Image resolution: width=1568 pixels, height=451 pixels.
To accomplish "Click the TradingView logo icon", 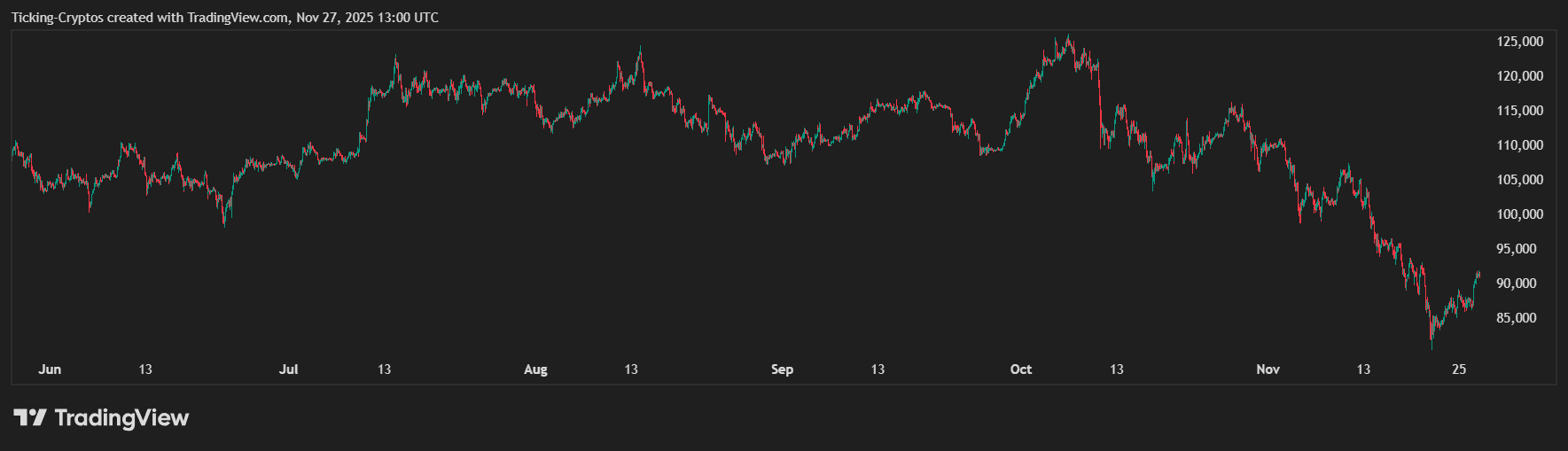I will click(x=29, y=417).
